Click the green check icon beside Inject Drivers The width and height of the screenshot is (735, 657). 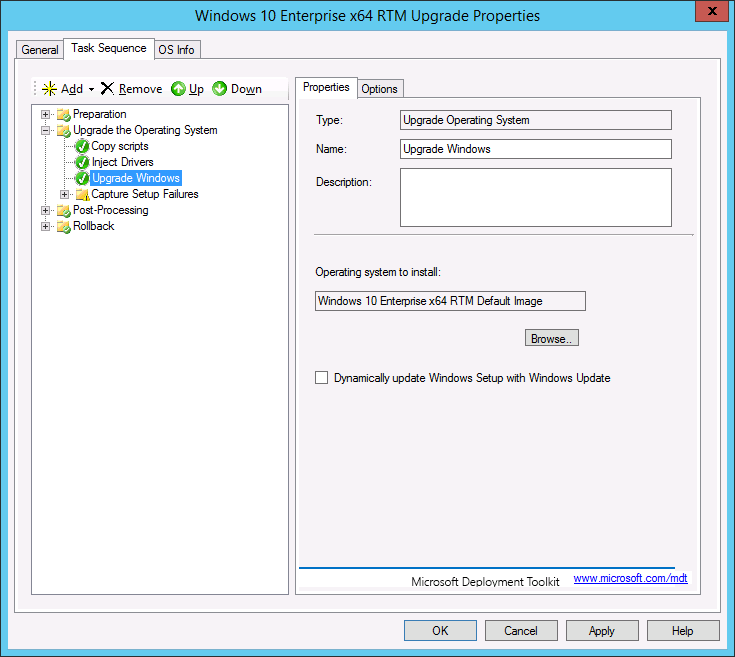click(82, 162)
